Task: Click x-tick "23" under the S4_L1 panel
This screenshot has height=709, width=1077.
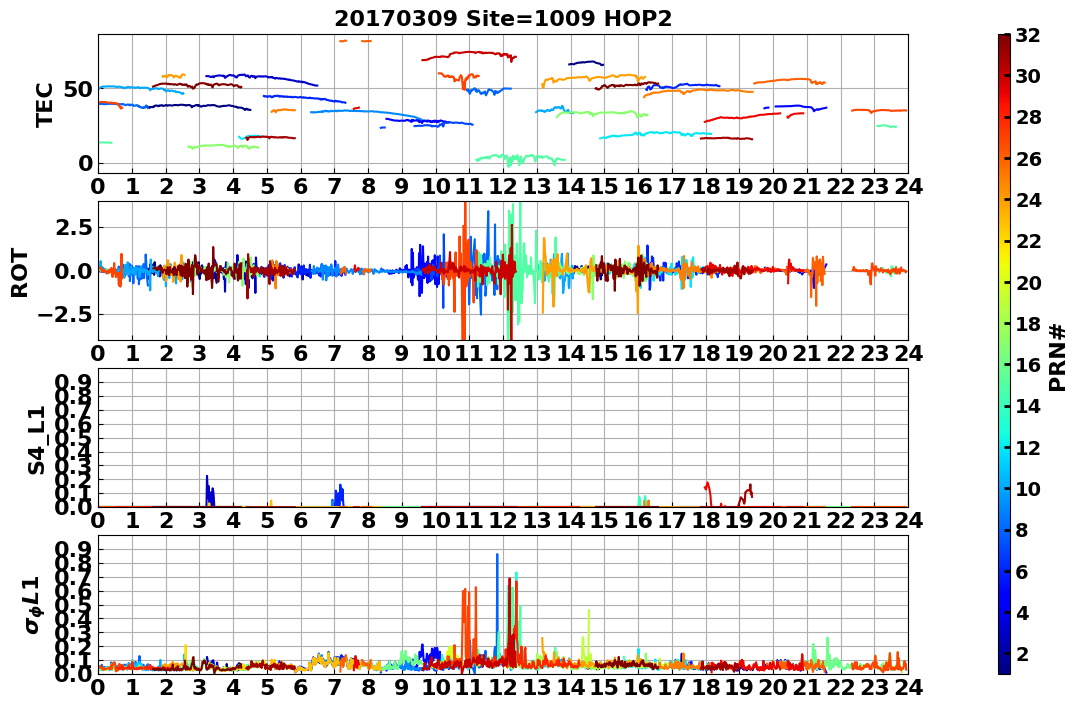Action: (875, 520)
